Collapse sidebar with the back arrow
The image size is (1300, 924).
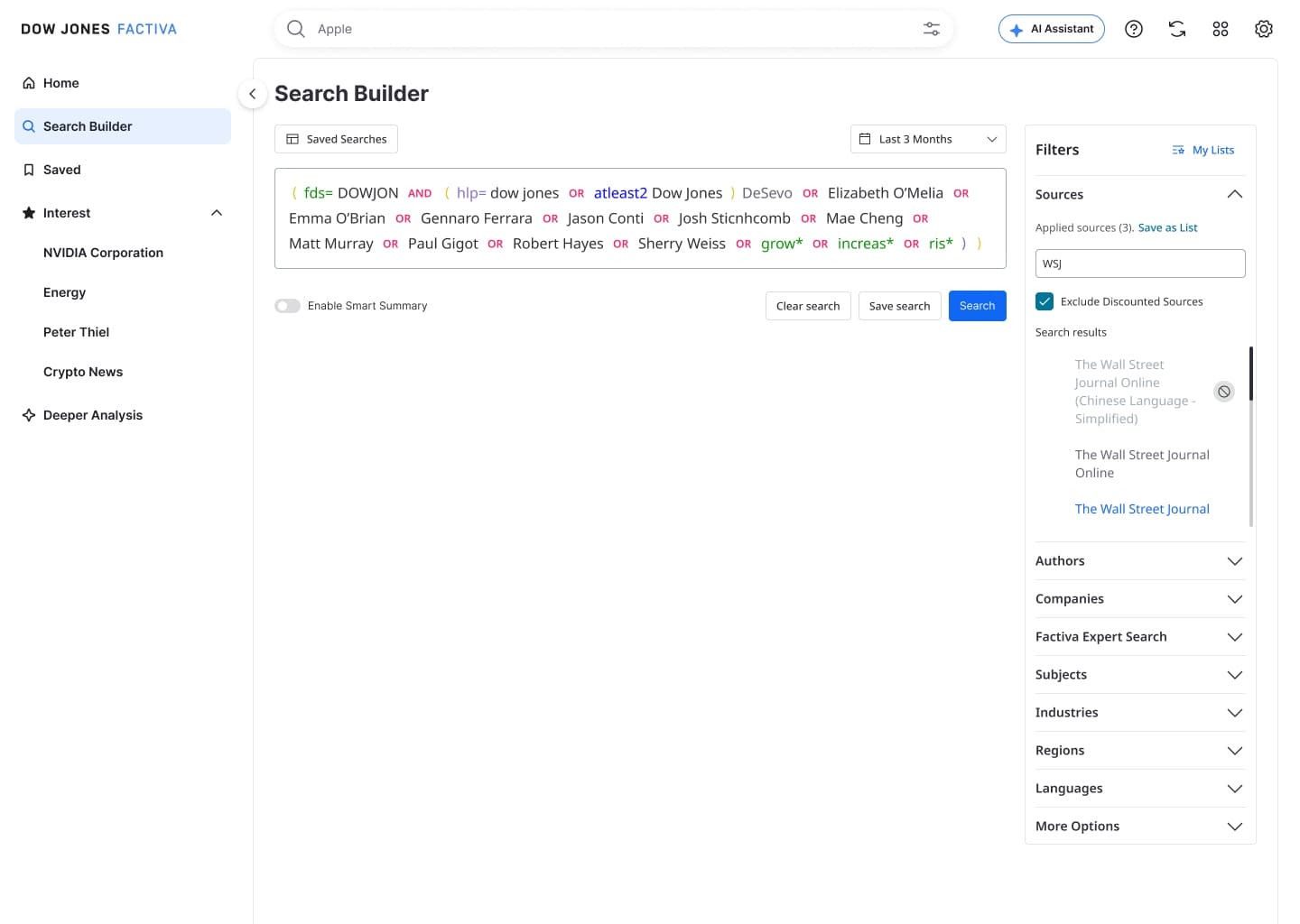pos(253,94)
